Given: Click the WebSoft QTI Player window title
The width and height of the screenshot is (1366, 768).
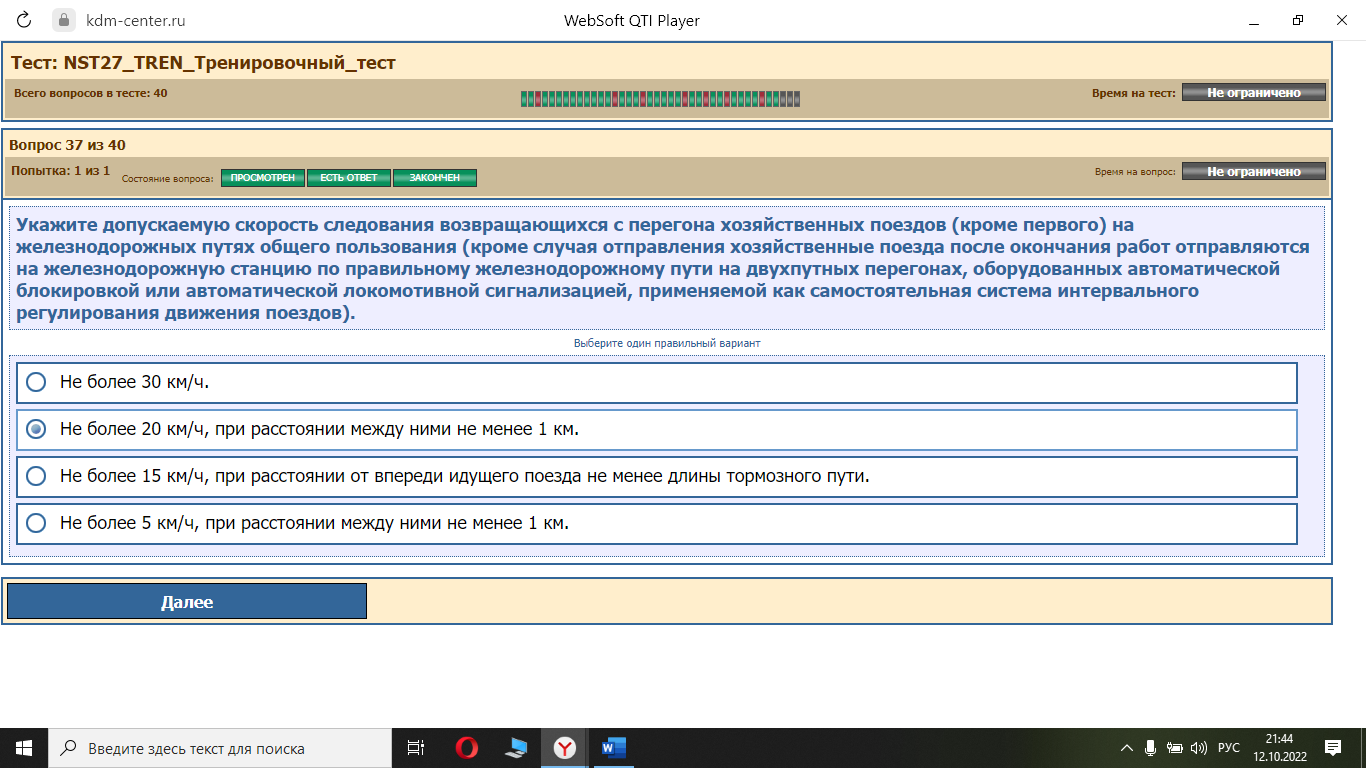Looking at the screenshot, I should (x=632, y=20).
